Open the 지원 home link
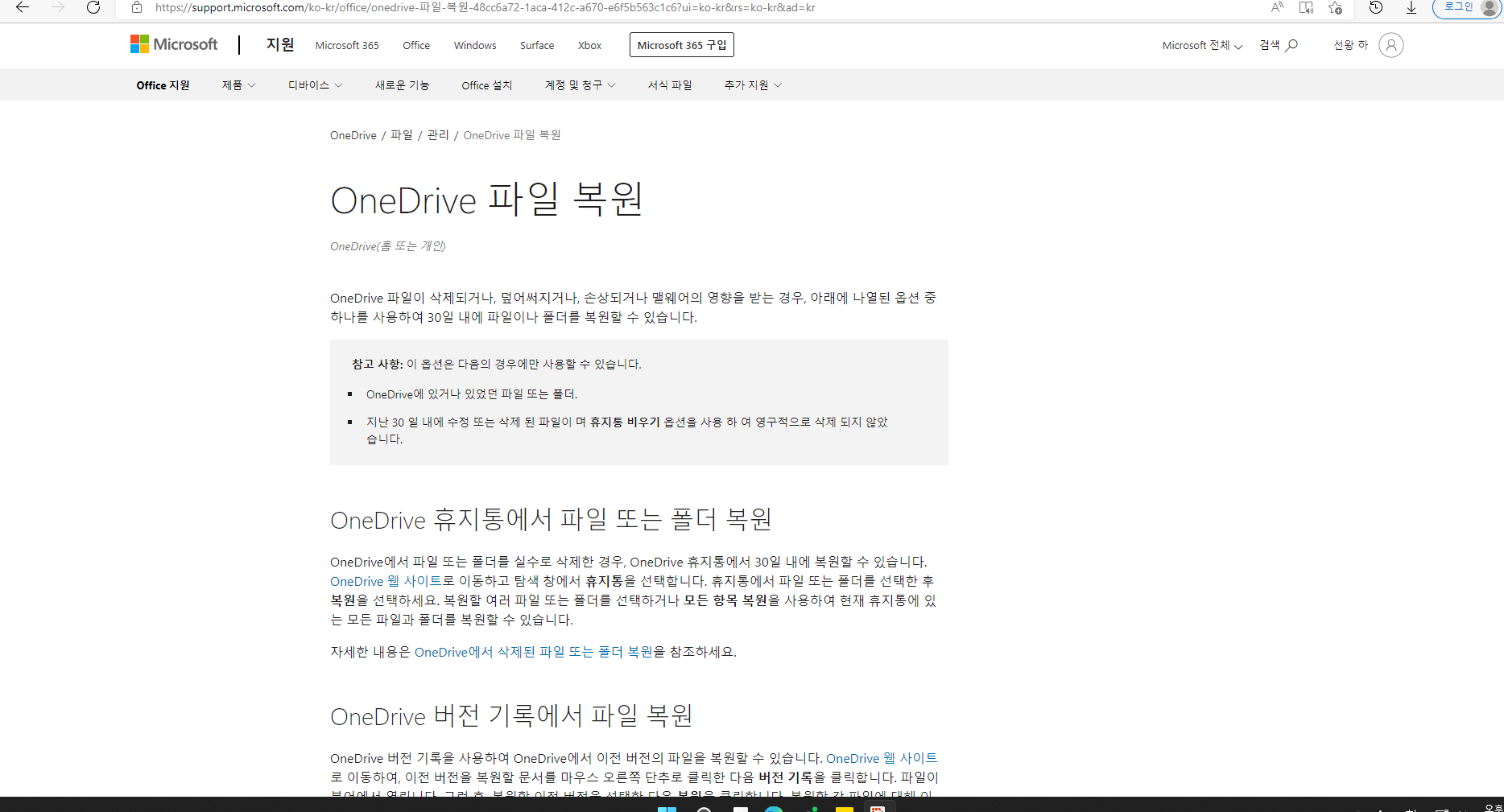This screenshot has height=812, width=1504. (x=280, y=44)
